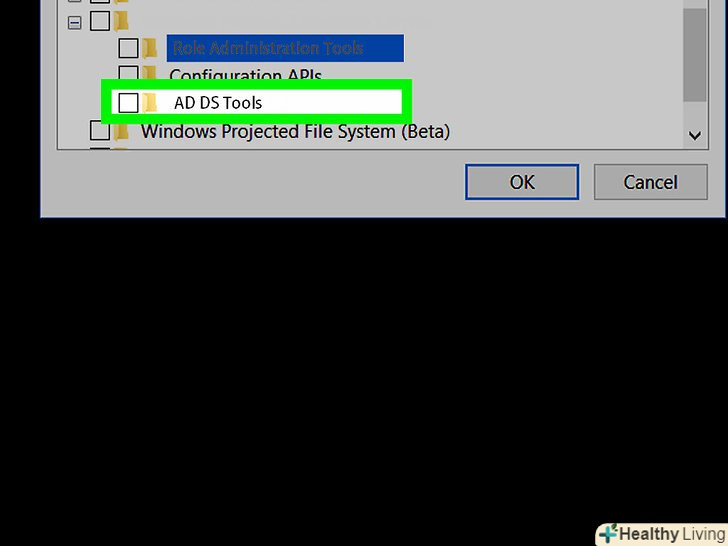Select the AD DS Tools tree item label
The width and height of the screenshot is (728, 546).
(218, 103)
